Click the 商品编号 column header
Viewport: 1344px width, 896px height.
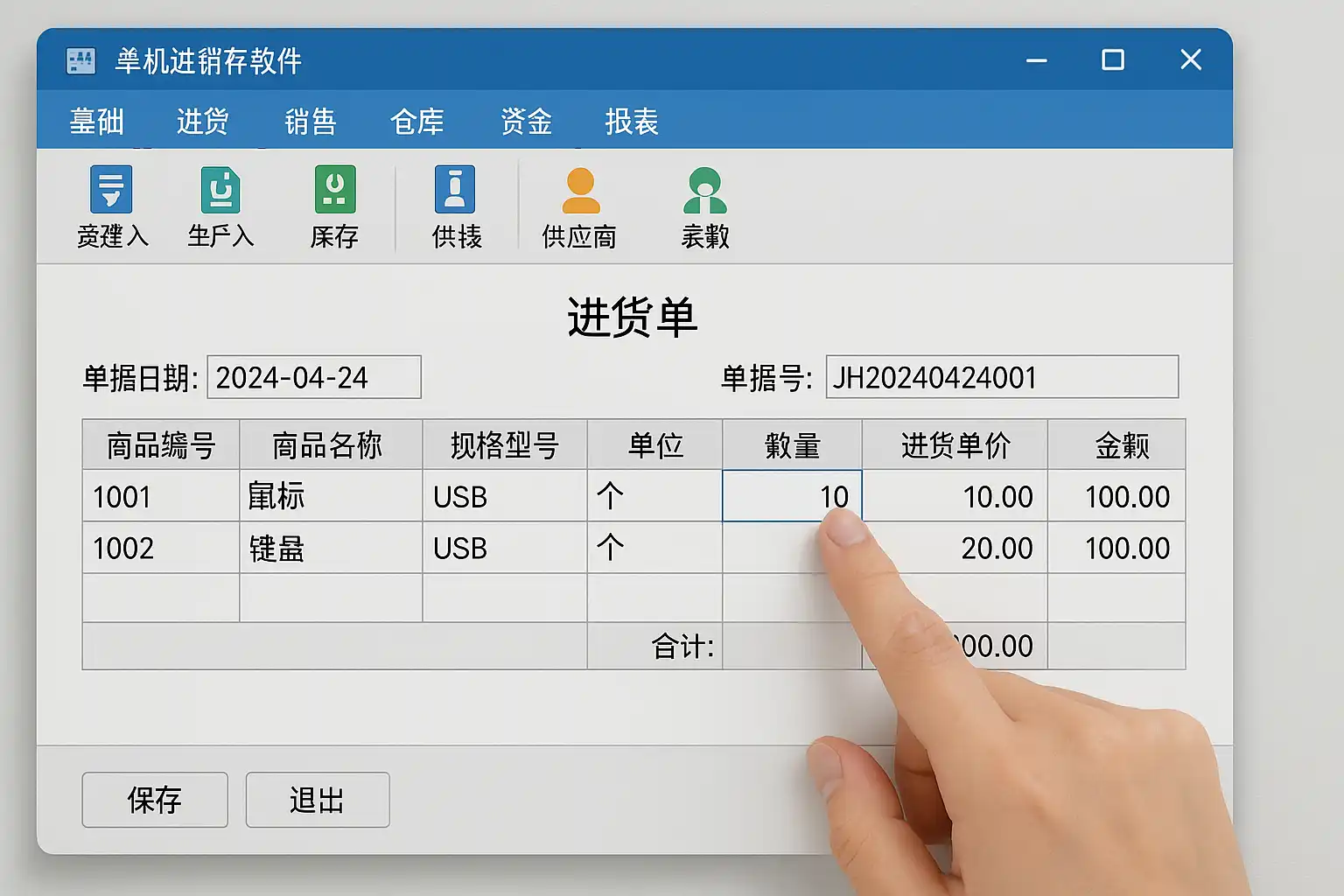(x=161, y=444)
